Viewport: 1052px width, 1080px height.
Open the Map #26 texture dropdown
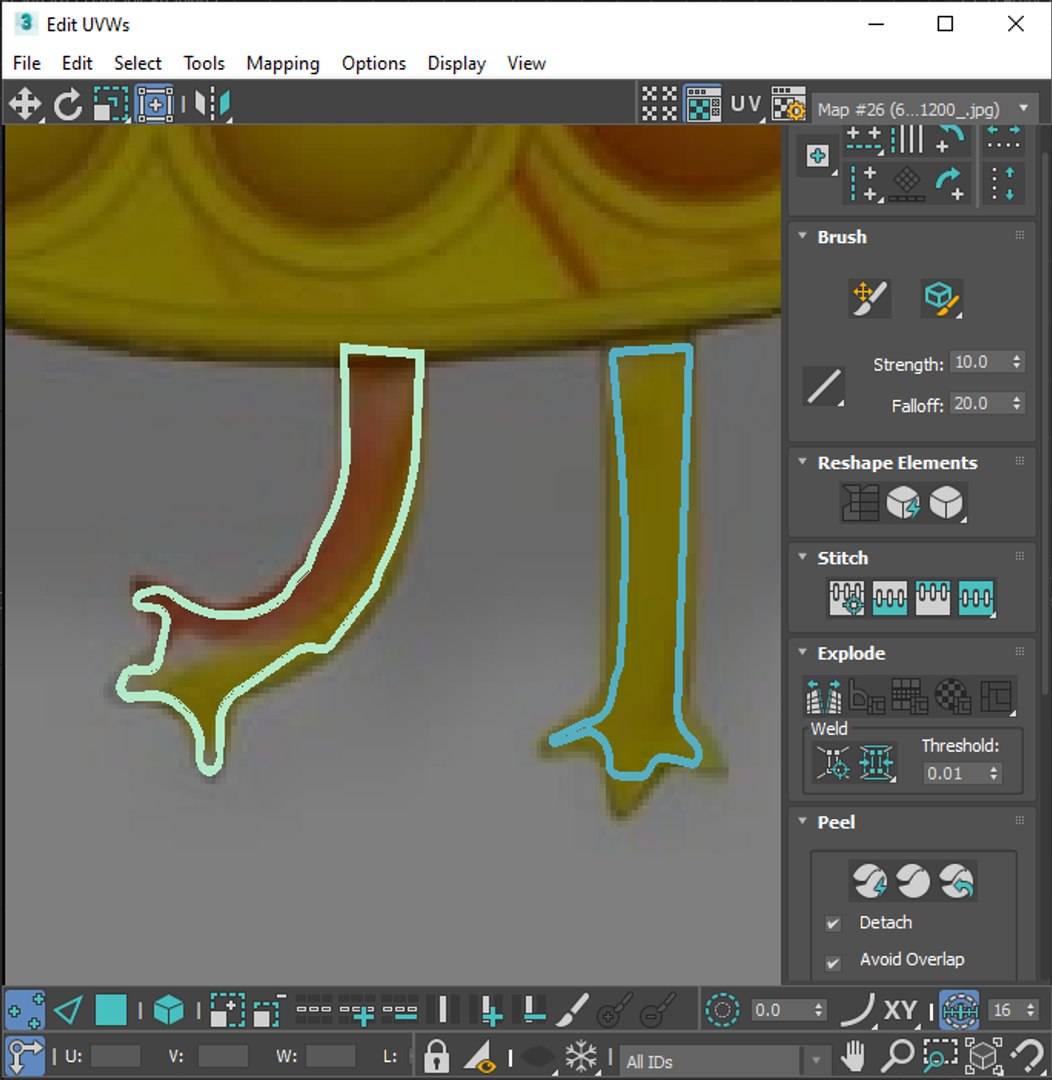[925, 109]
